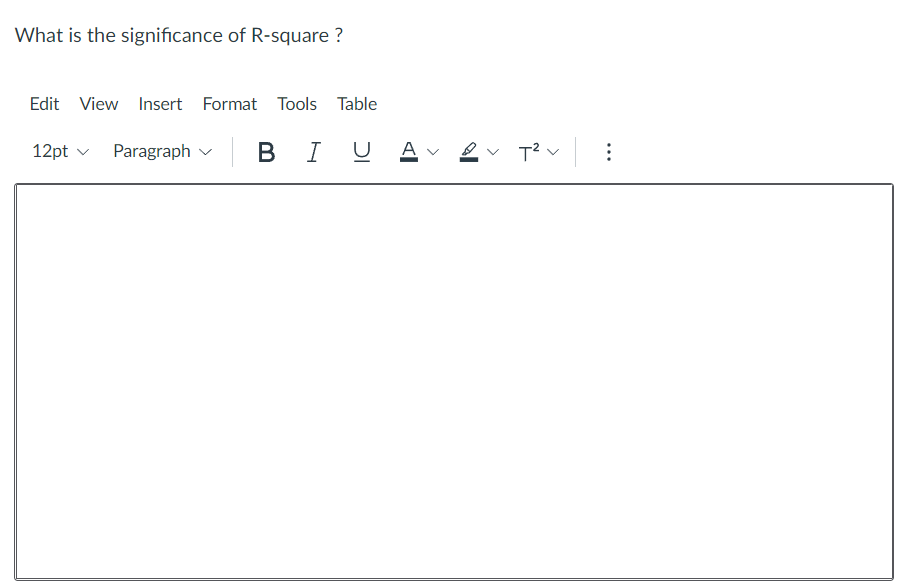Apply underline formatting
The height and width of the screenshot is (587, 903).
pos(361,151)
